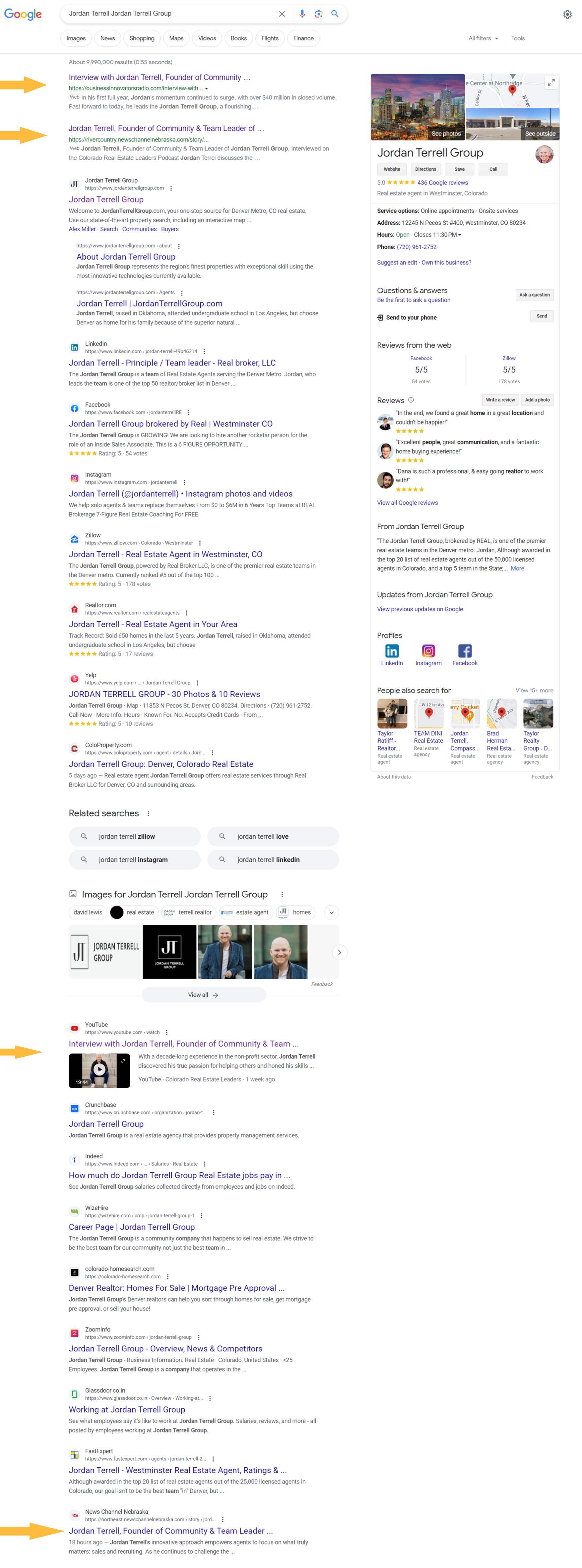582x1568 pixels.
Task: Open more options for the Glassdoor result
Action: [x=210, y=1398]
